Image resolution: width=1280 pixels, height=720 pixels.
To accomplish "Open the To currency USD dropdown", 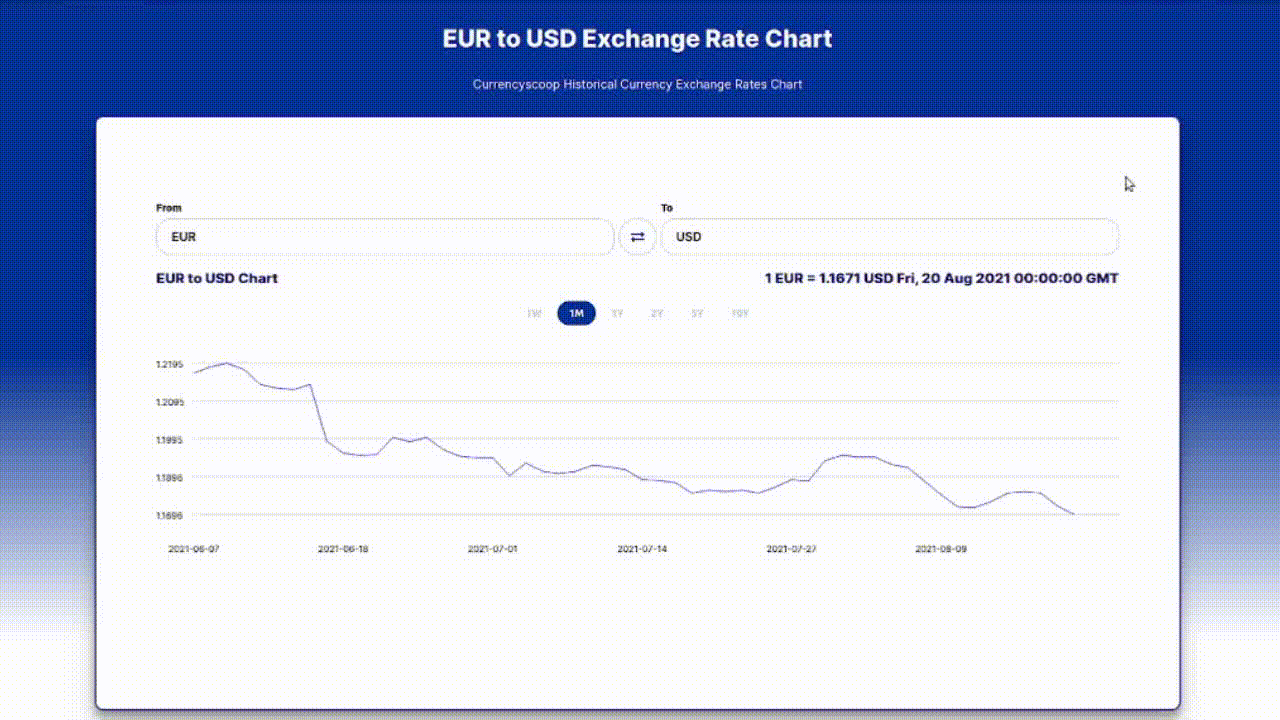I will (x=889, y=237).
